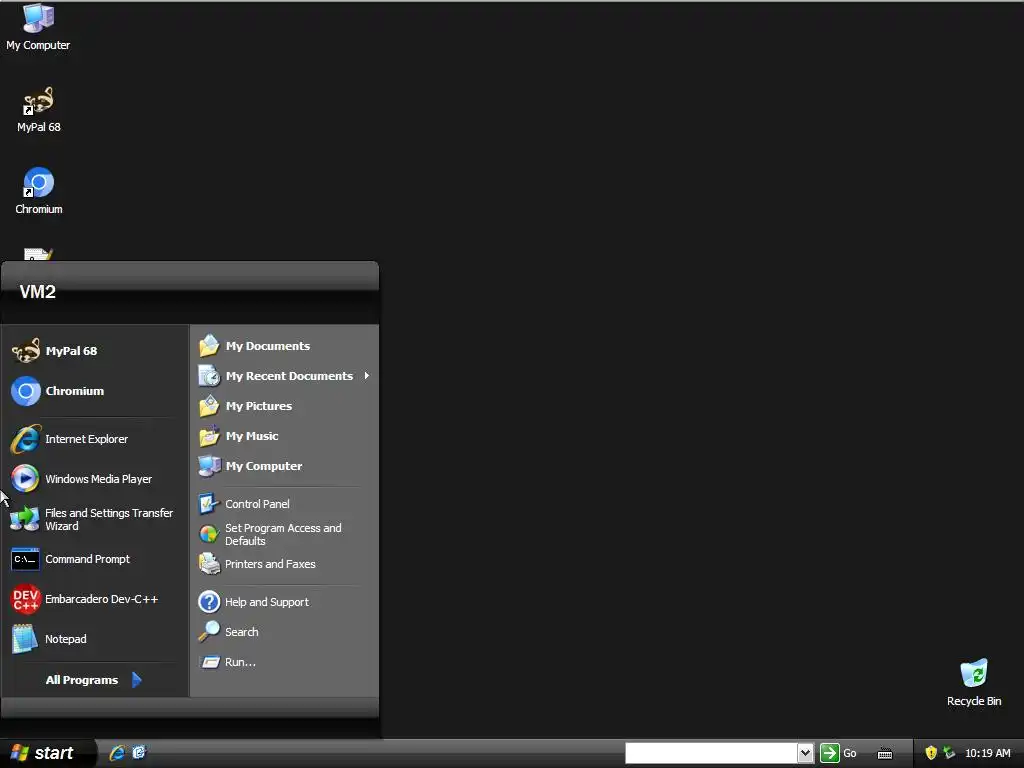Start Windows Media Player
Screen dimensions: 1024x768
[95, 479]
